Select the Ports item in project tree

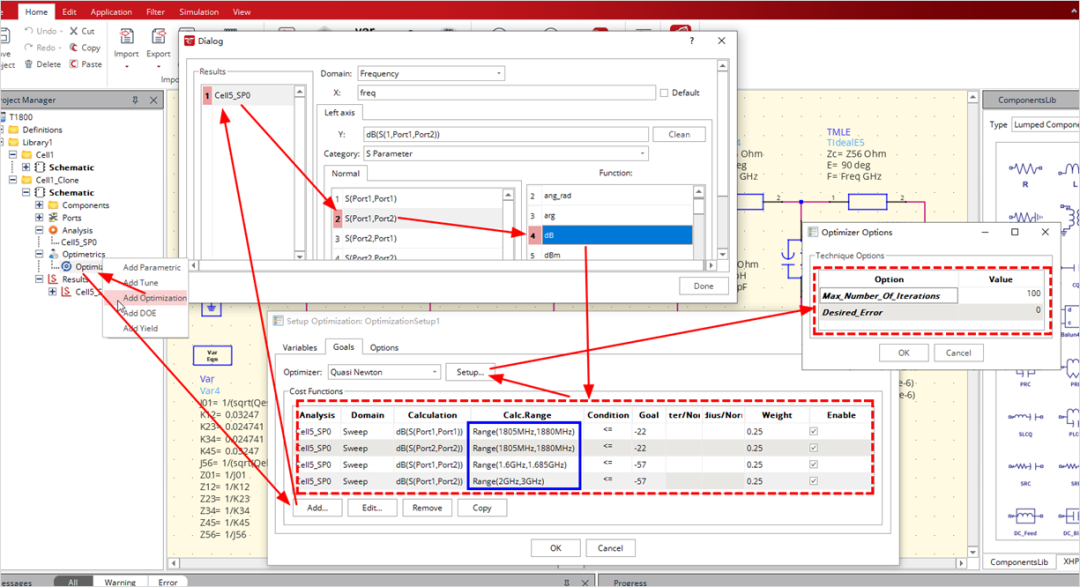point(71,217)
